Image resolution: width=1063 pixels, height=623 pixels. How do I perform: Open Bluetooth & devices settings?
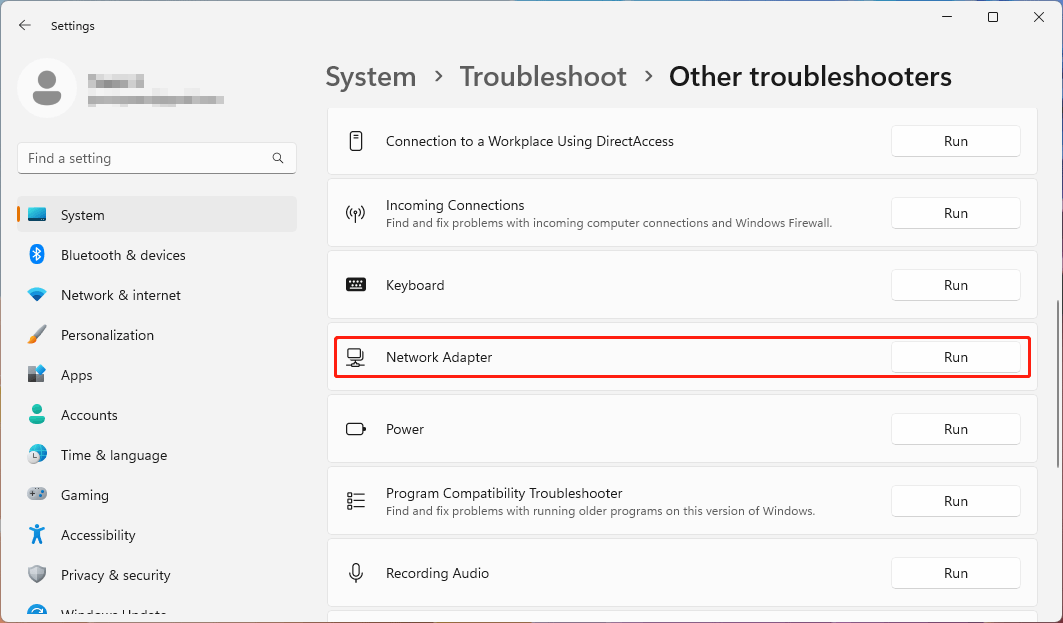click(x=157, y=255)
